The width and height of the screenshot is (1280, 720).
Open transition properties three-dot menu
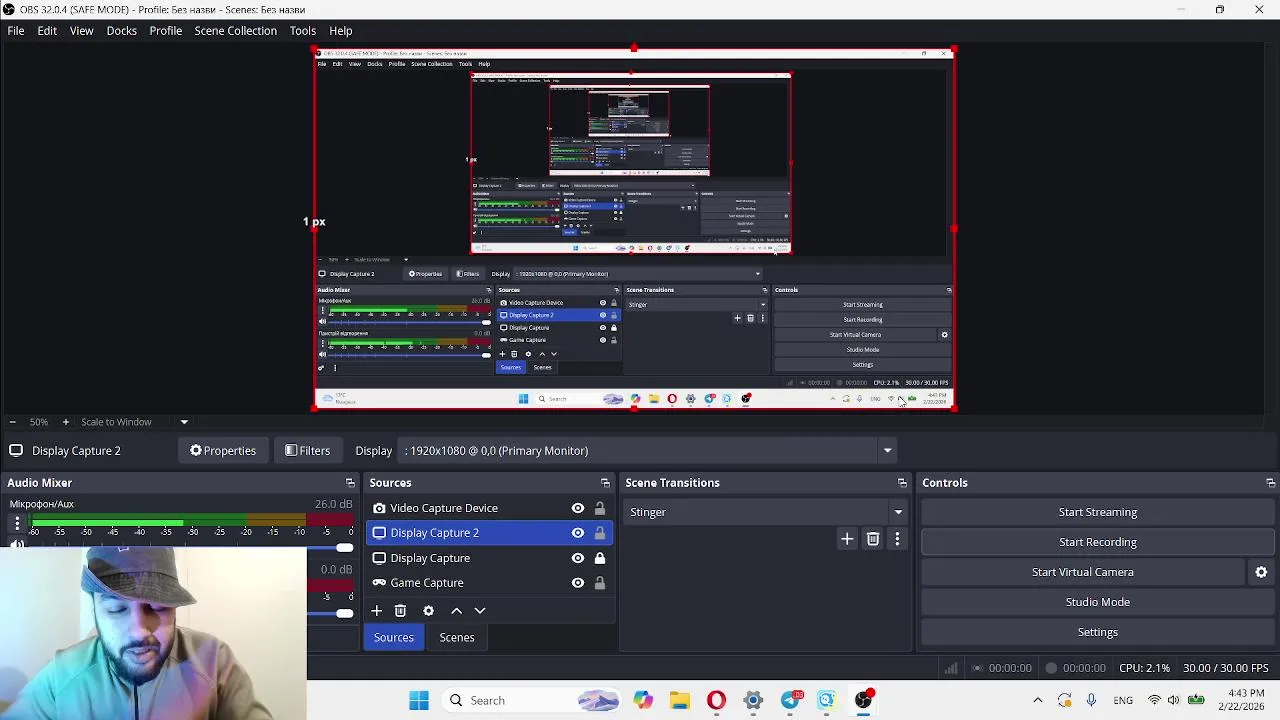[x=897, y=539]
